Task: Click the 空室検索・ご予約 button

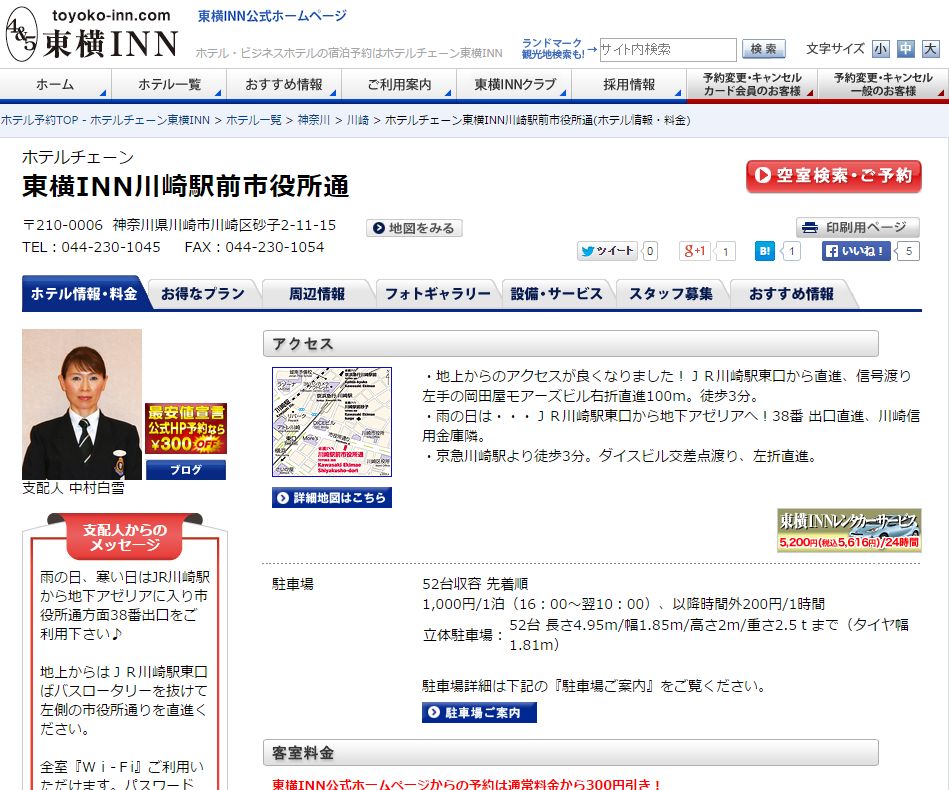Action: (833, 176)
